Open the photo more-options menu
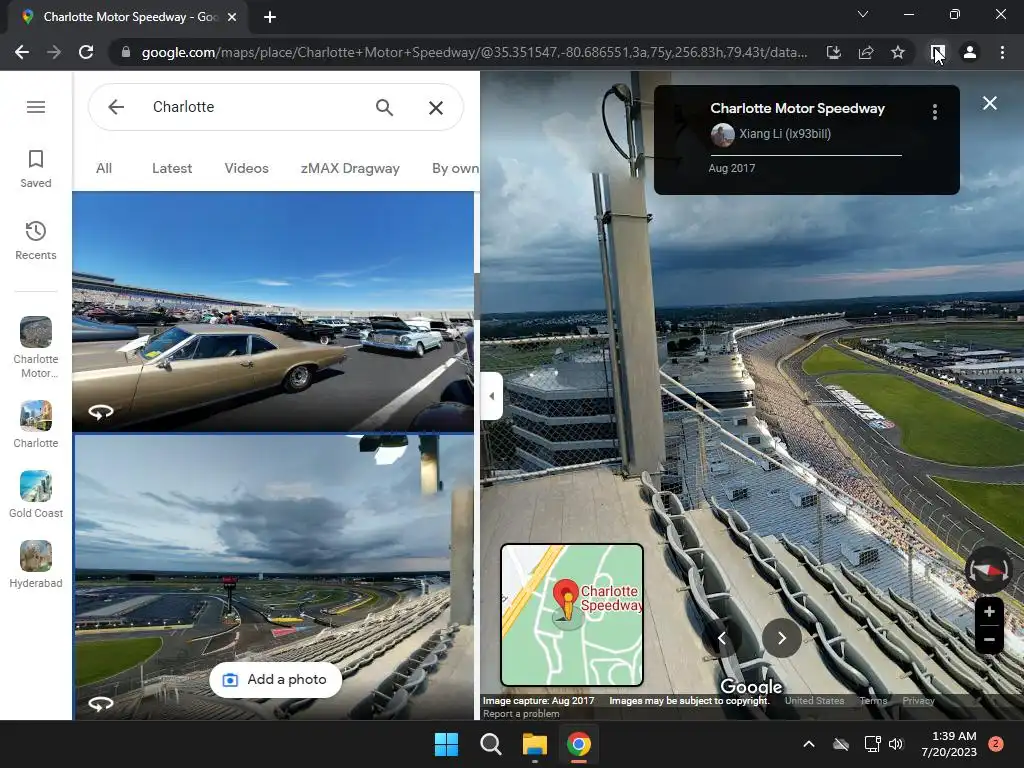Image resolution: width=1024 pixels, height=768 pixels. tap(935, 112)
